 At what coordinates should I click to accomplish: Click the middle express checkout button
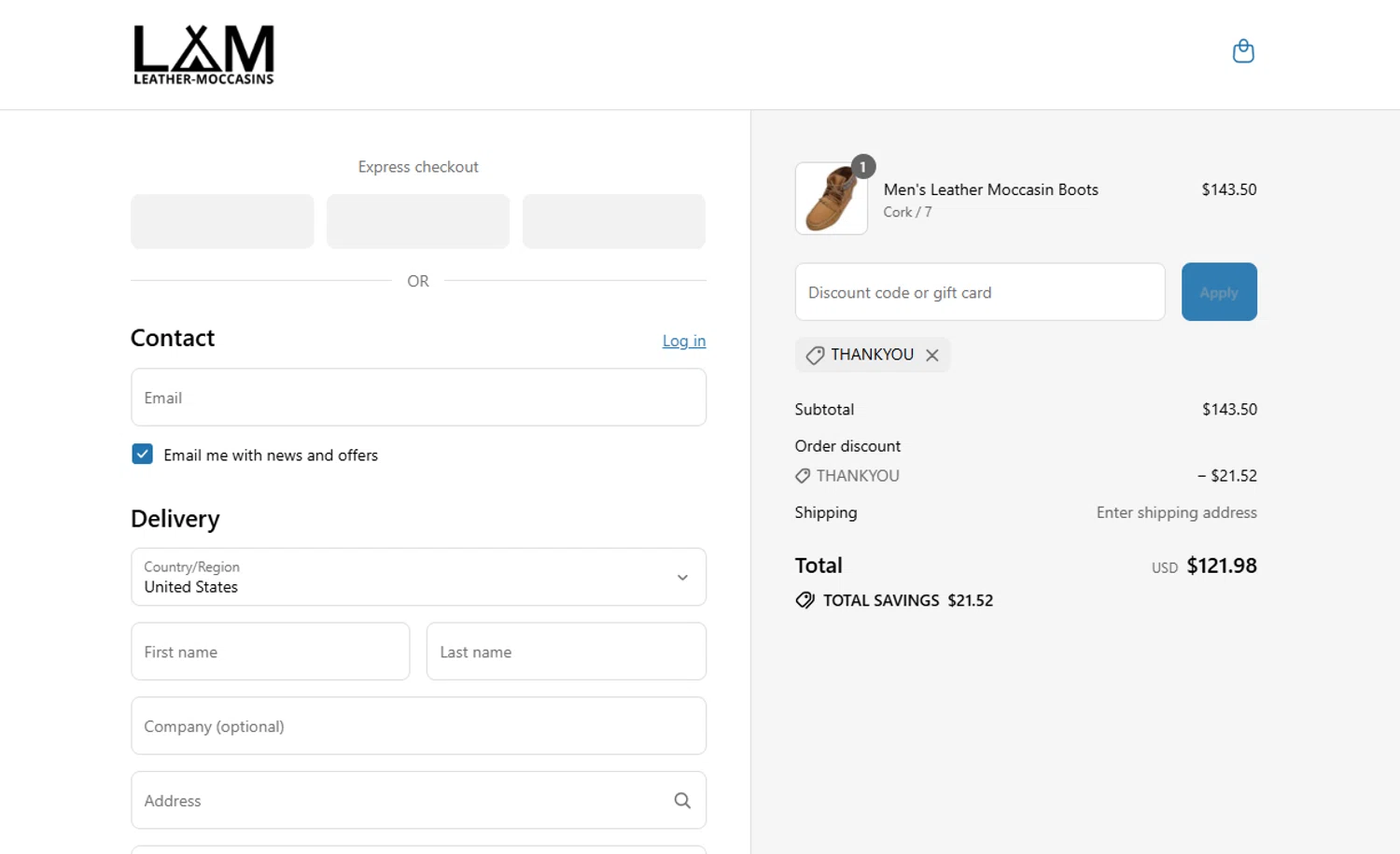[x=418, y=221]
